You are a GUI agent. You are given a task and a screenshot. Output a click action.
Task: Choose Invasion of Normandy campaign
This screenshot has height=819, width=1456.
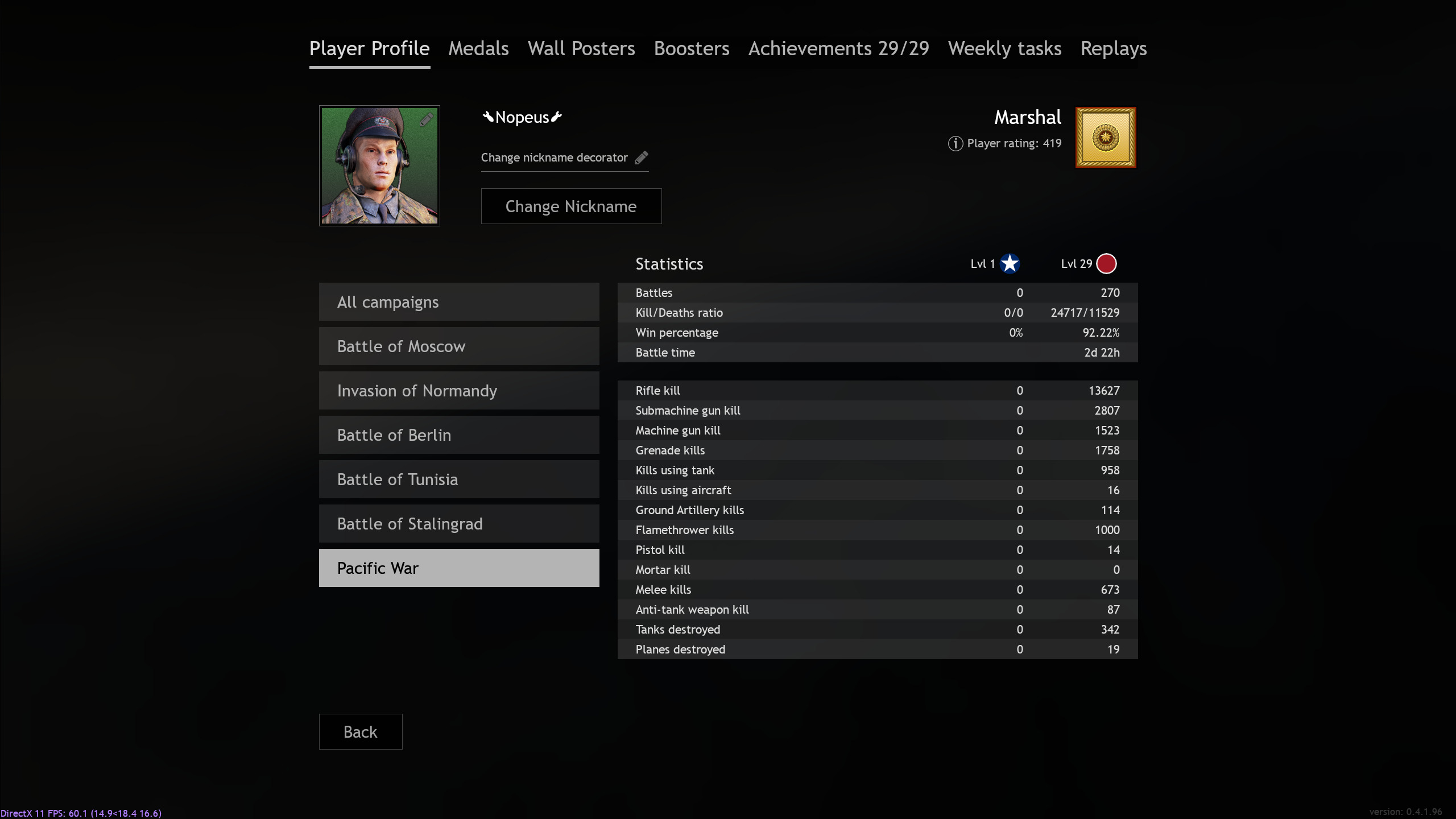pyautogui.click(x=459, y=391)
